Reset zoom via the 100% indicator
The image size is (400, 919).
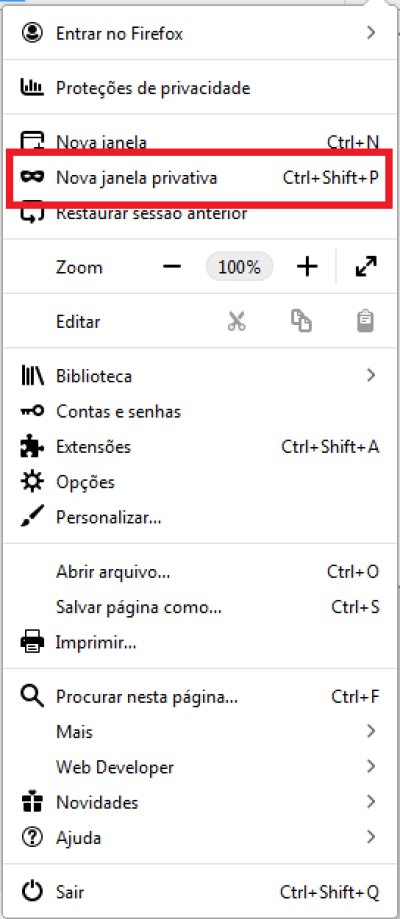(x=239, y=267)
